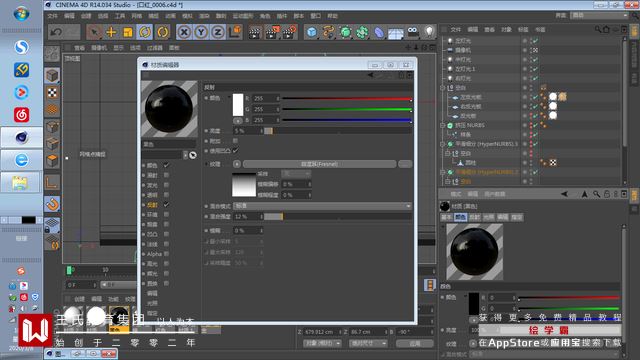Open the 混合模式 mix mode dropdown
The image size is (640, 360).
(322, 206)
